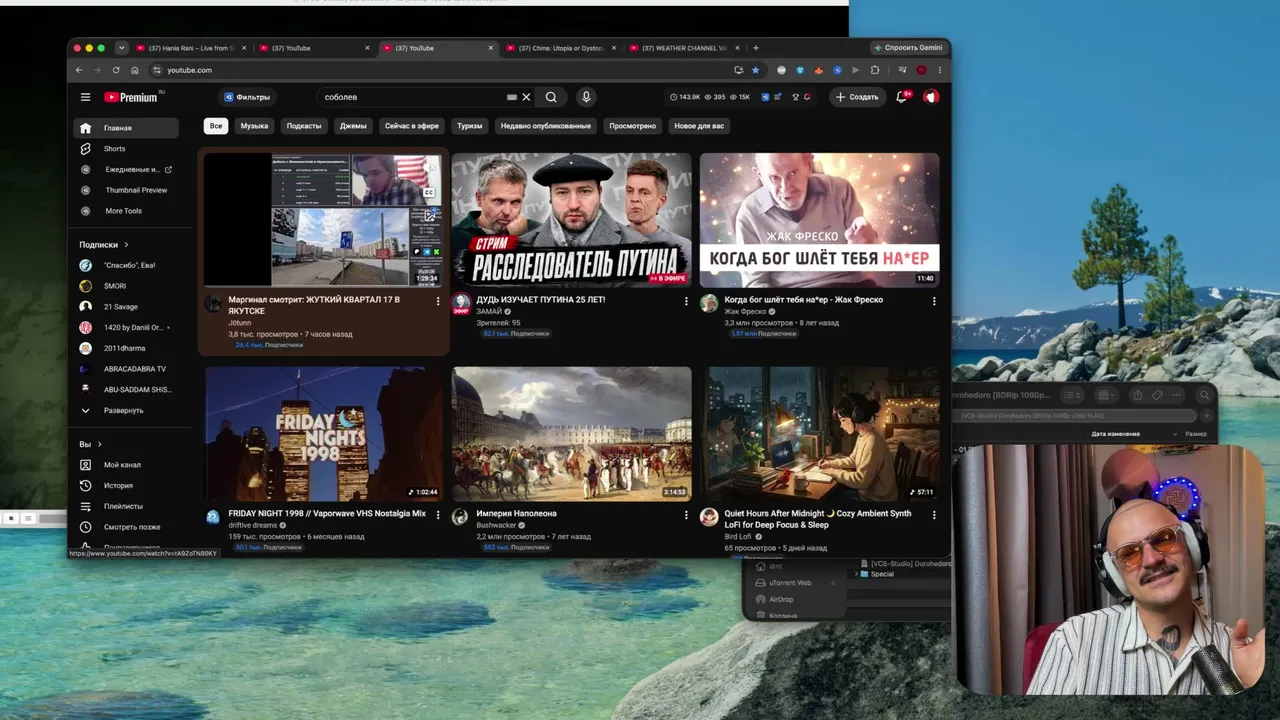This screenshot has width=1280, height=720.
Task: Select the Новое для вас chip
Action: 700,126
